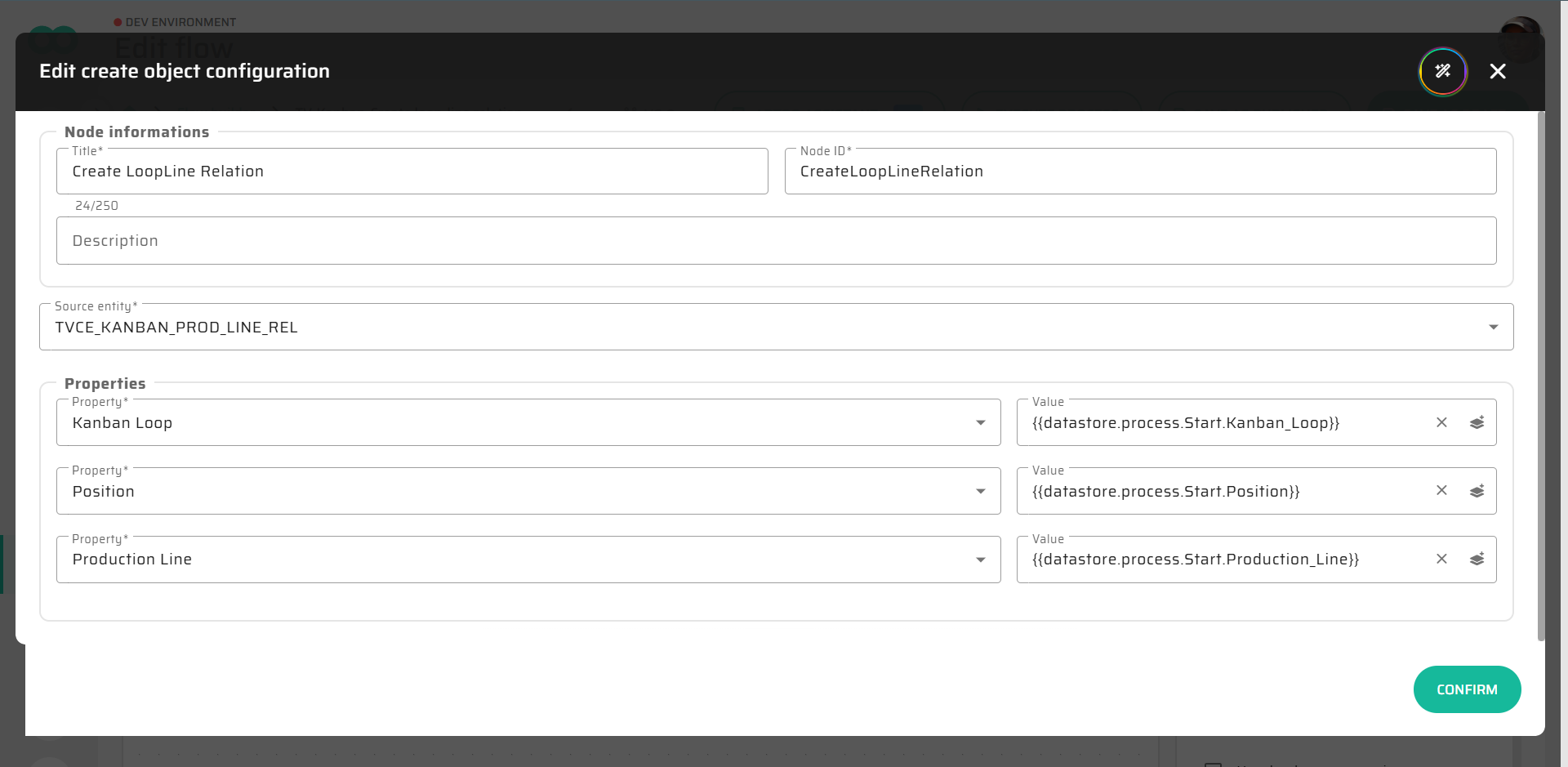
Task: Expand the Source entity dropdown
Action: click(x=1493, y=327)
